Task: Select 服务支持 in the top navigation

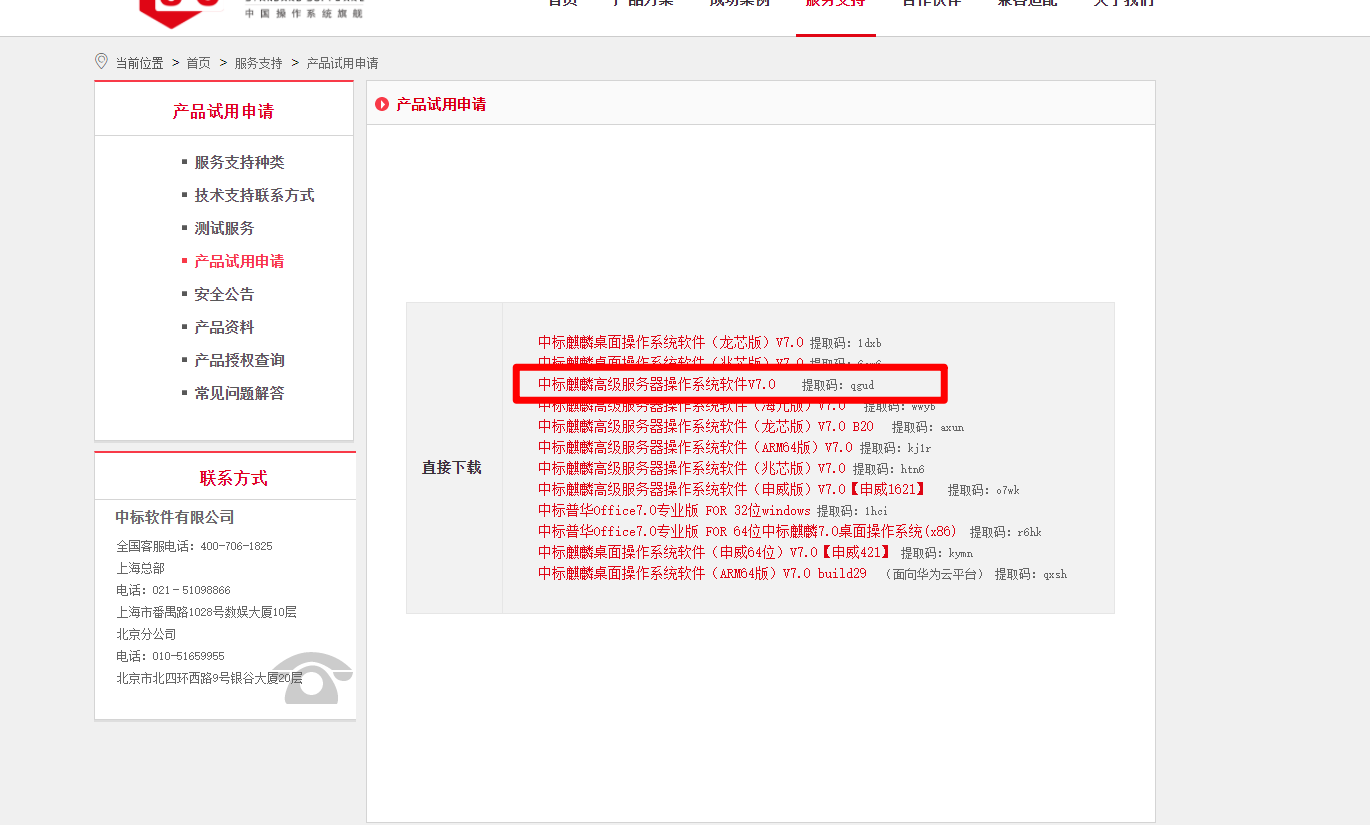Action: tap(835, 4)
